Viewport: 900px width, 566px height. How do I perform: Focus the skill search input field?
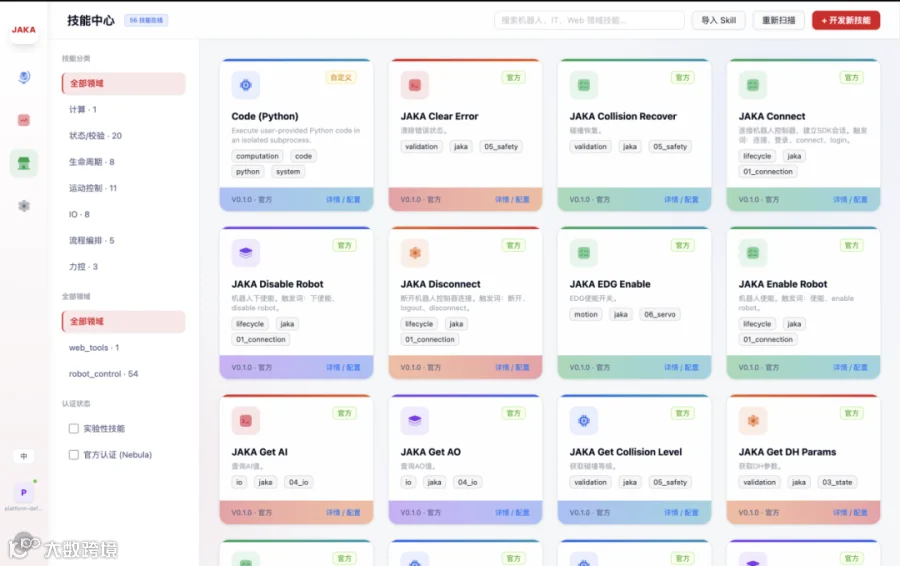589,20
